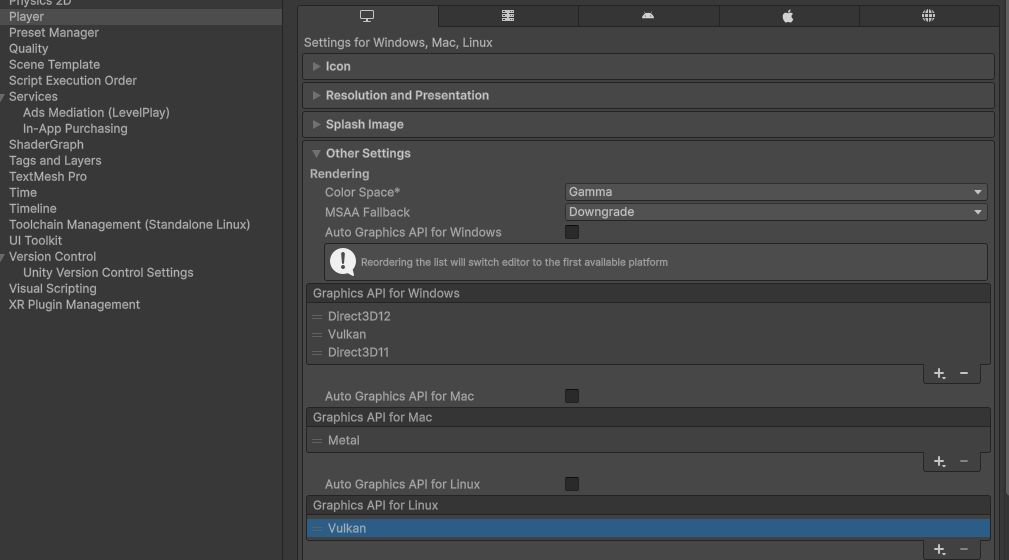Switch to the Dedicated Server platform tab

pos(508,16)
